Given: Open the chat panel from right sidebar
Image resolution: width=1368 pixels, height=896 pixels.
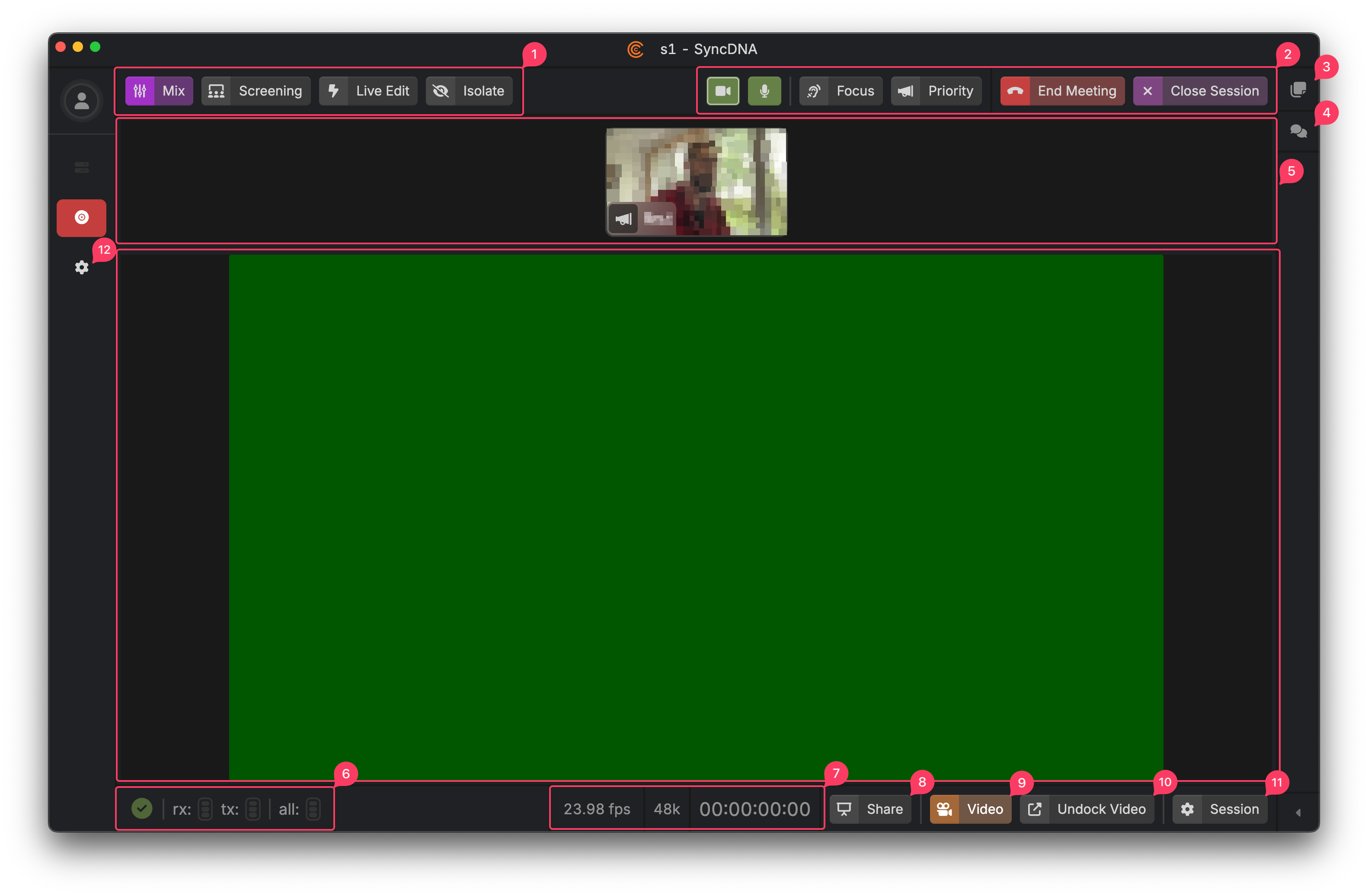Looking at the screenshot, I should [x=1298, y=131].
